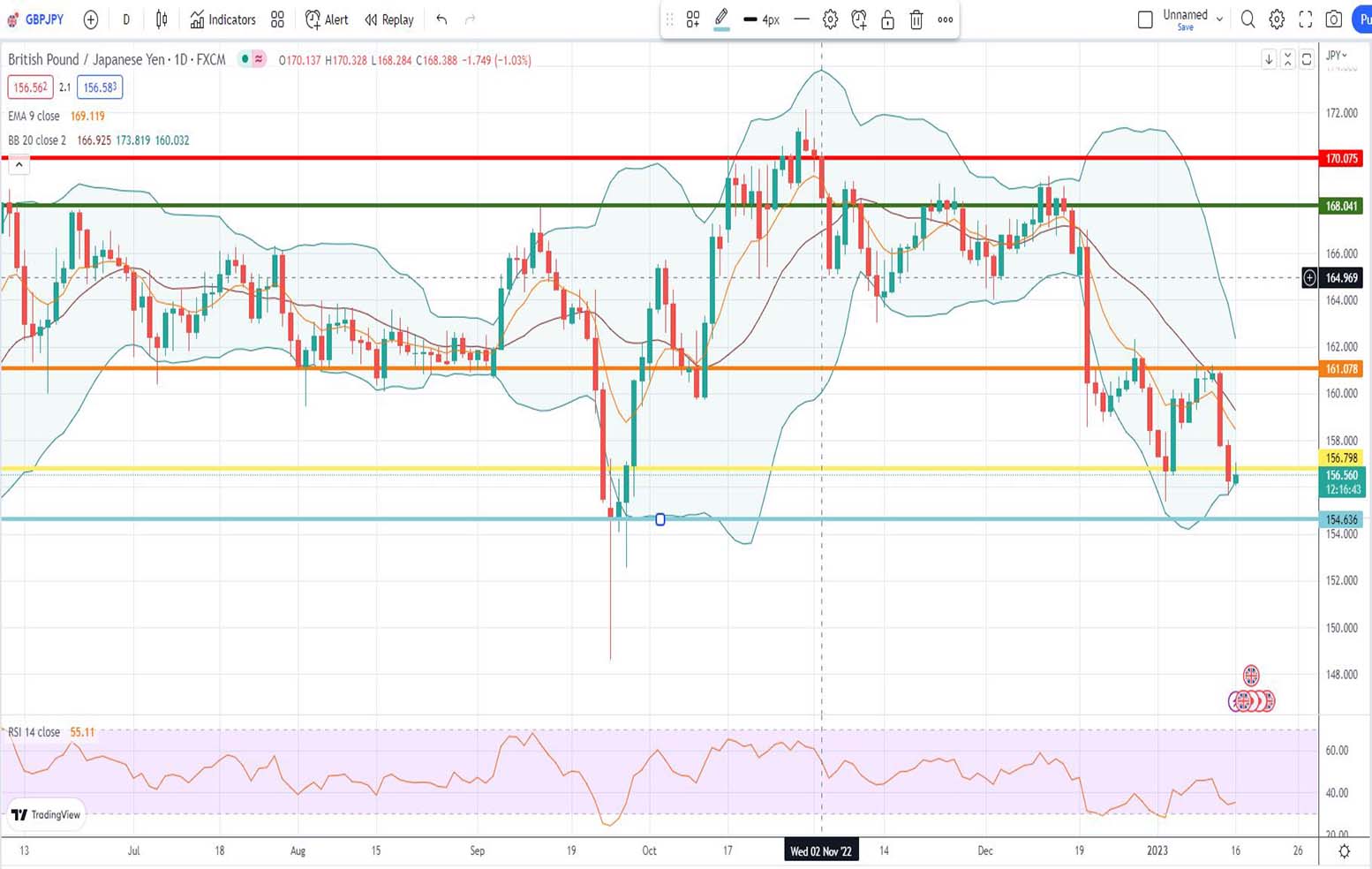This screenshot has width=1372, height=869.
Task: Click the Alert button
Action: (327, 19)
